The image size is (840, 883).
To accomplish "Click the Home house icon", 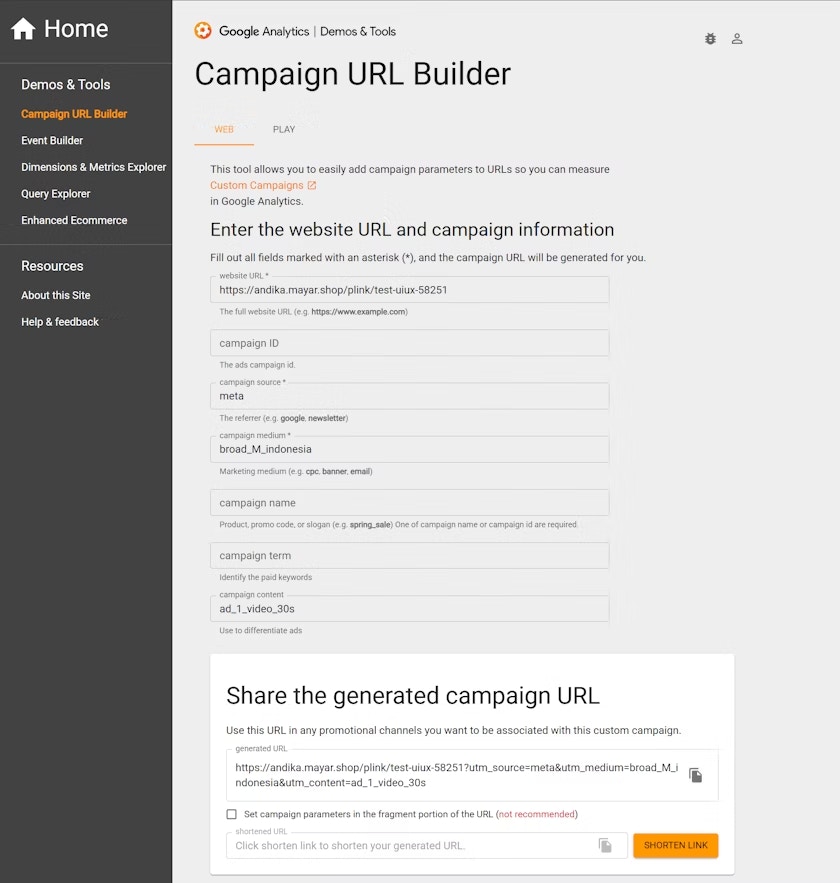I will click(23, 29).
